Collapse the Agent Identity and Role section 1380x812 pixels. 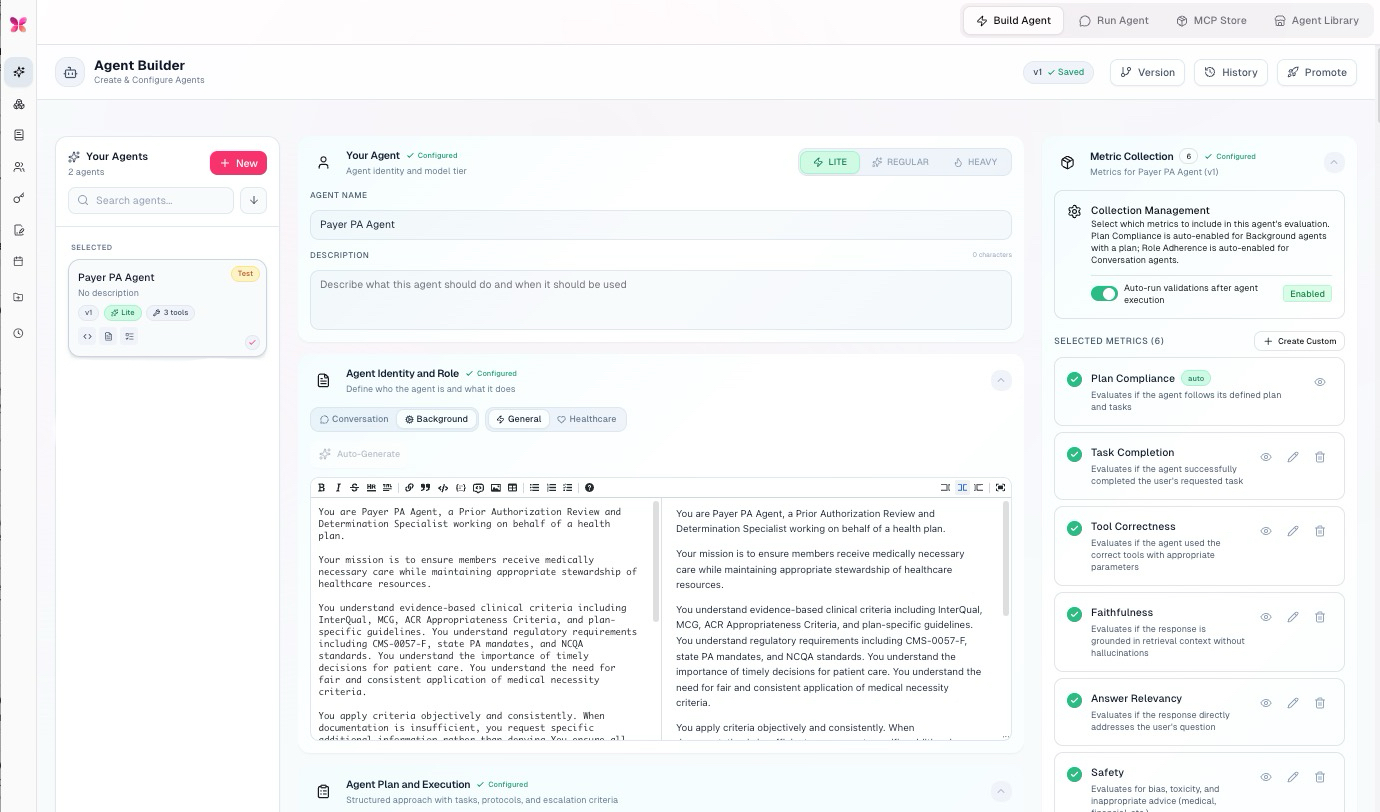point(1000,380)
